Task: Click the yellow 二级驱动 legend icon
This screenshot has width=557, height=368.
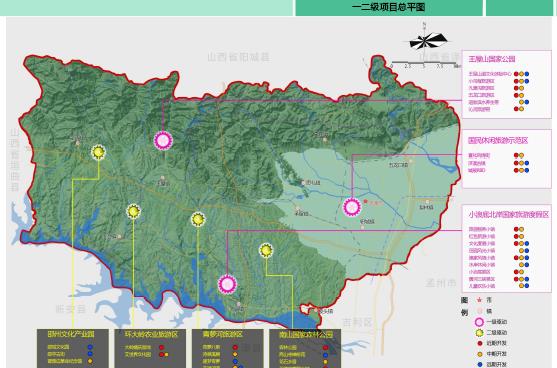Action: pyautogui.click(x=480, y=333)
